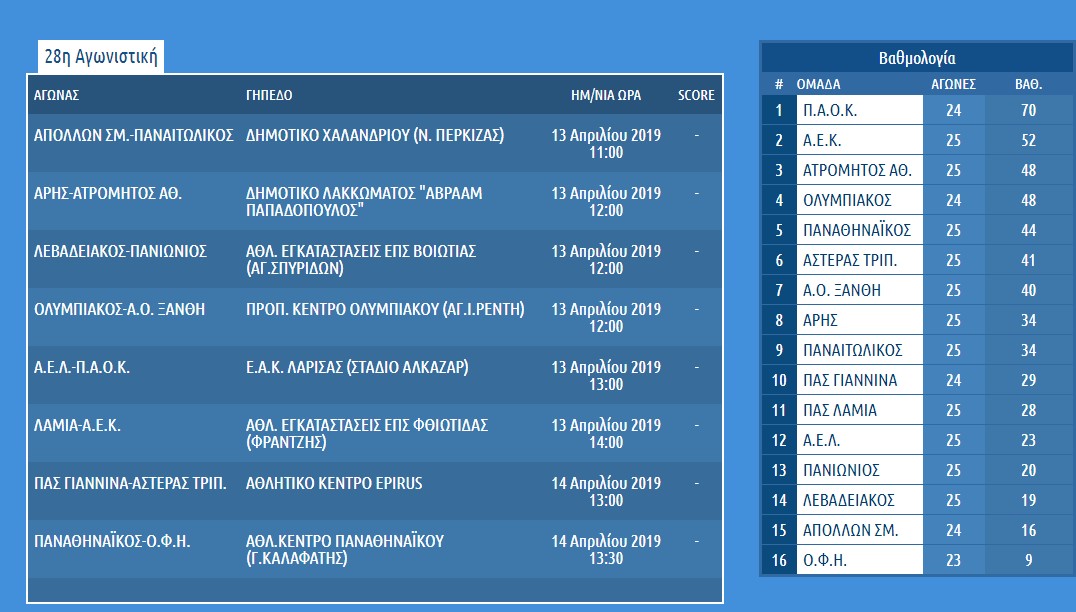The height and width of the screenshot is (612, 1076).
Task: Select match ΑΡΗΣ-ΑΤΡΟΜΗΤΟΣ ΑΘ.
Action: pos(108,193)
